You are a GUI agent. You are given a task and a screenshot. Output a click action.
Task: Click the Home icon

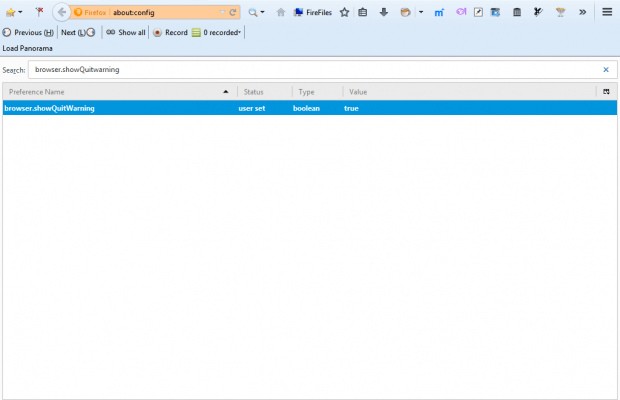281,12
